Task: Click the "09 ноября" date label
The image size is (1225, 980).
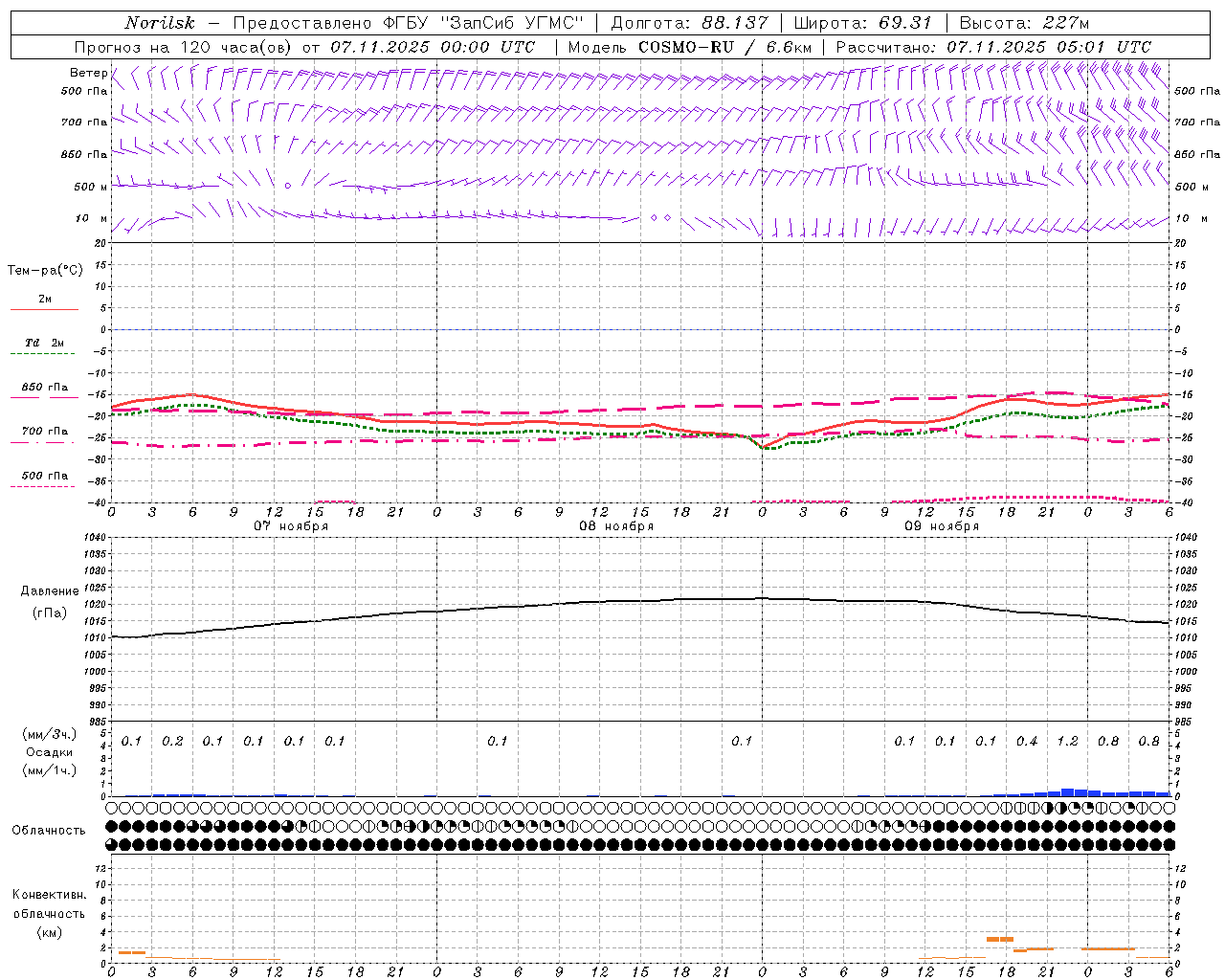Action: point(942,526)
